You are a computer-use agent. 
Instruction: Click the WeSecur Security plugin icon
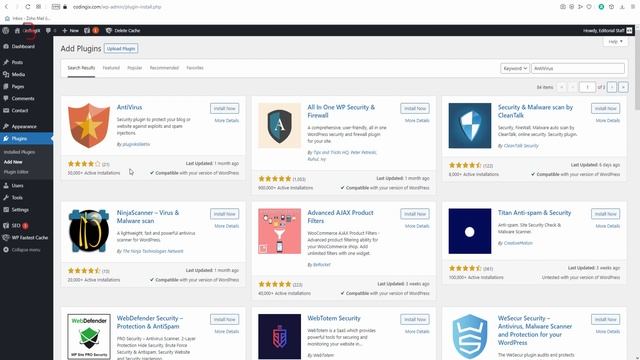tap(470, 337)
